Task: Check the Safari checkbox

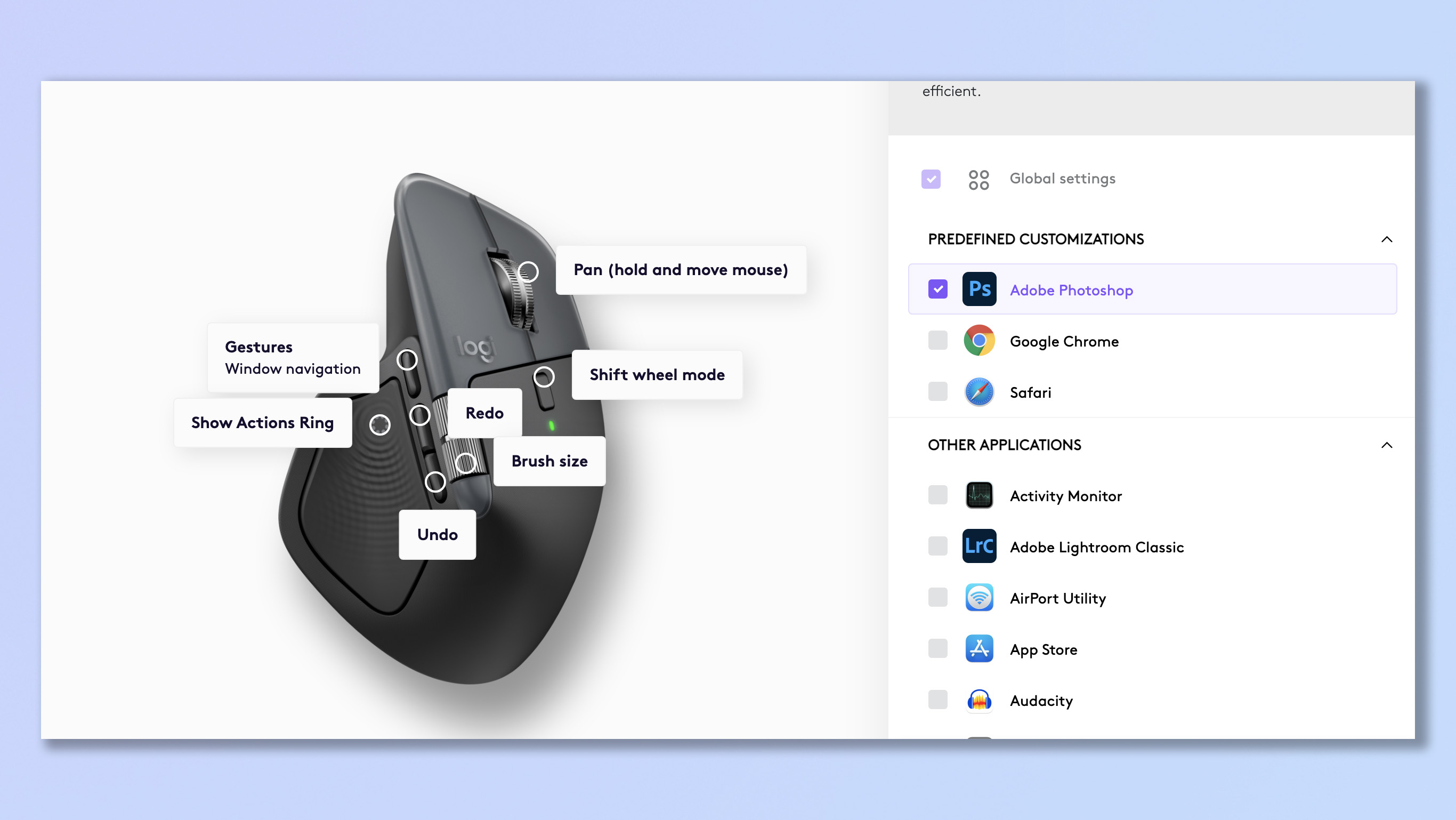Action: click(937, 392)
